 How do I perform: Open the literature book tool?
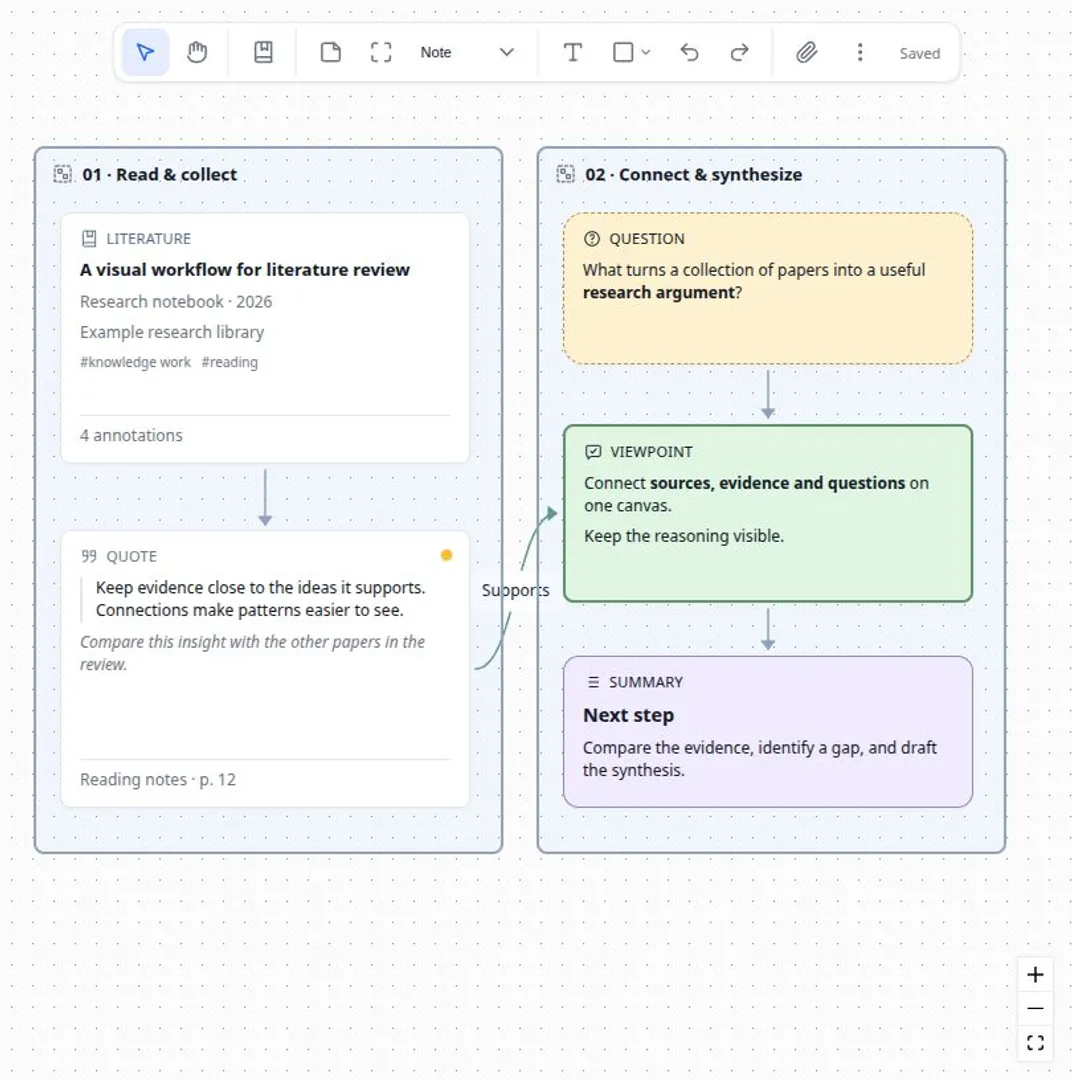click(263, 52)
